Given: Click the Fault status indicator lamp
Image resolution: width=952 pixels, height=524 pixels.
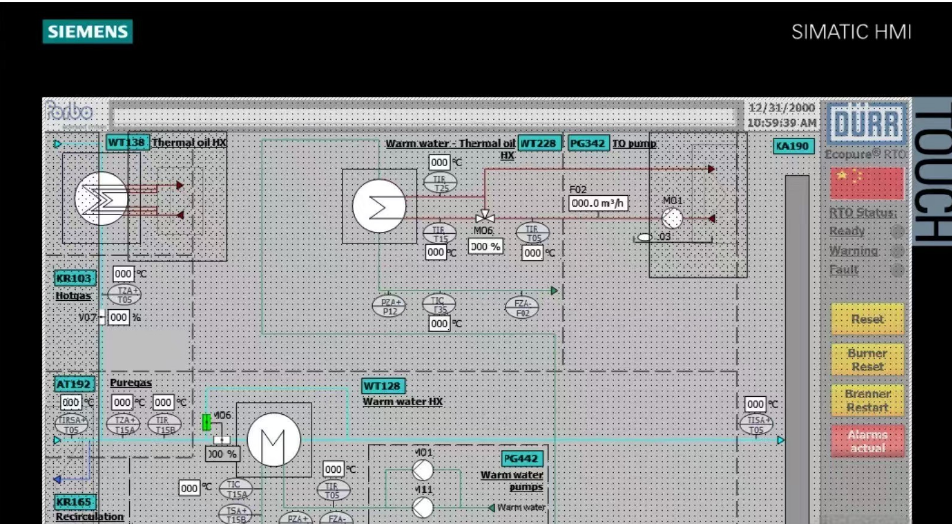Looking at the screenshot, I should tap(897, 270).
